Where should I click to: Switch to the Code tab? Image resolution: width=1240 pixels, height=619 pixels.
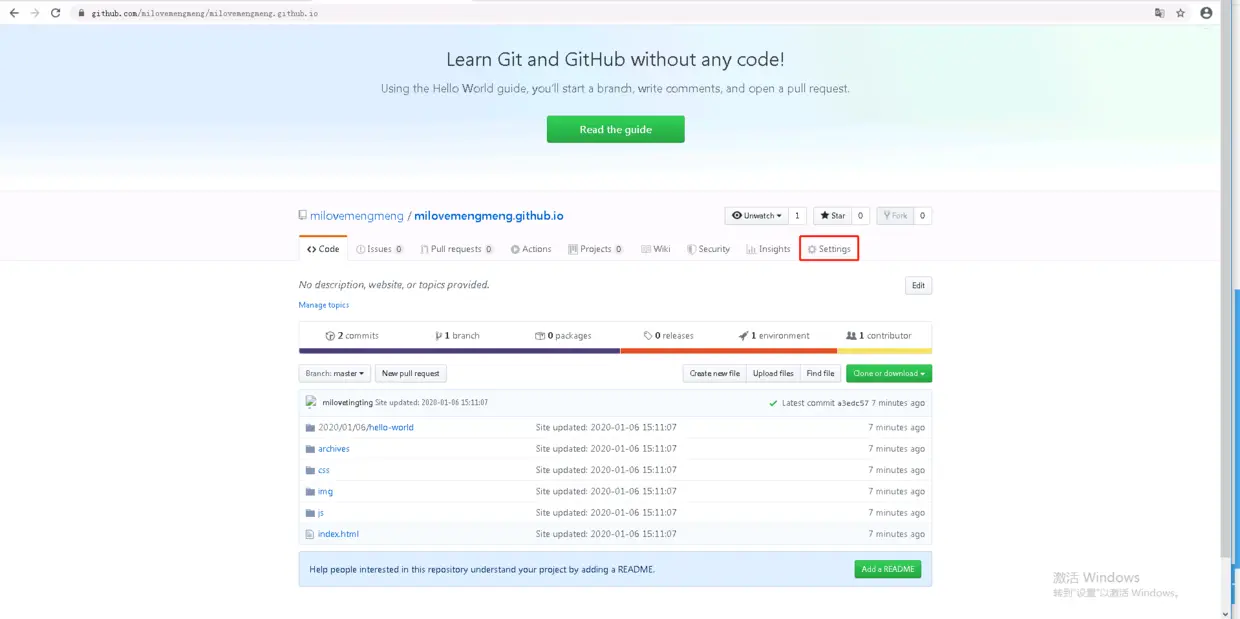tap(323, 249)
